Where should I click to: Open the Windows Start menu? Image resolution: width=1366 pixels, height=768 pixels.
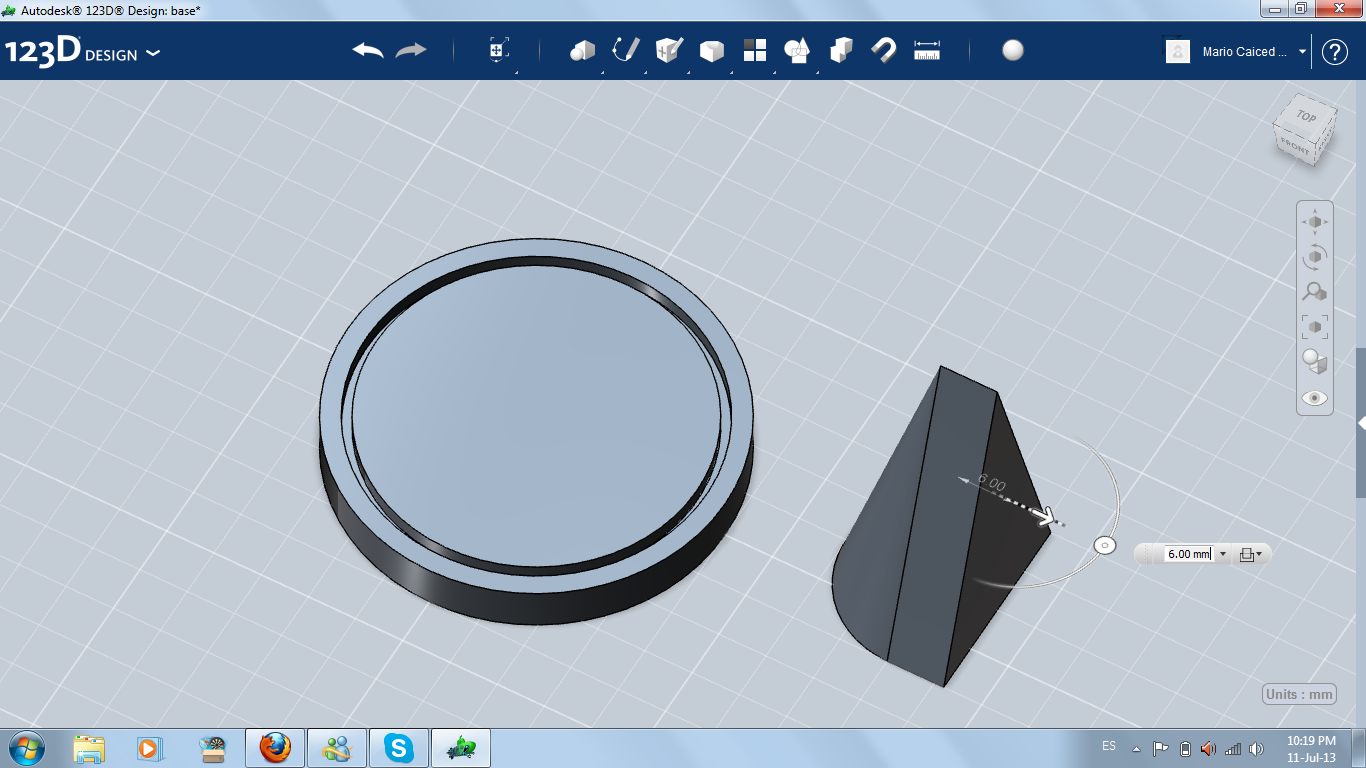click(x=25, y=748)
